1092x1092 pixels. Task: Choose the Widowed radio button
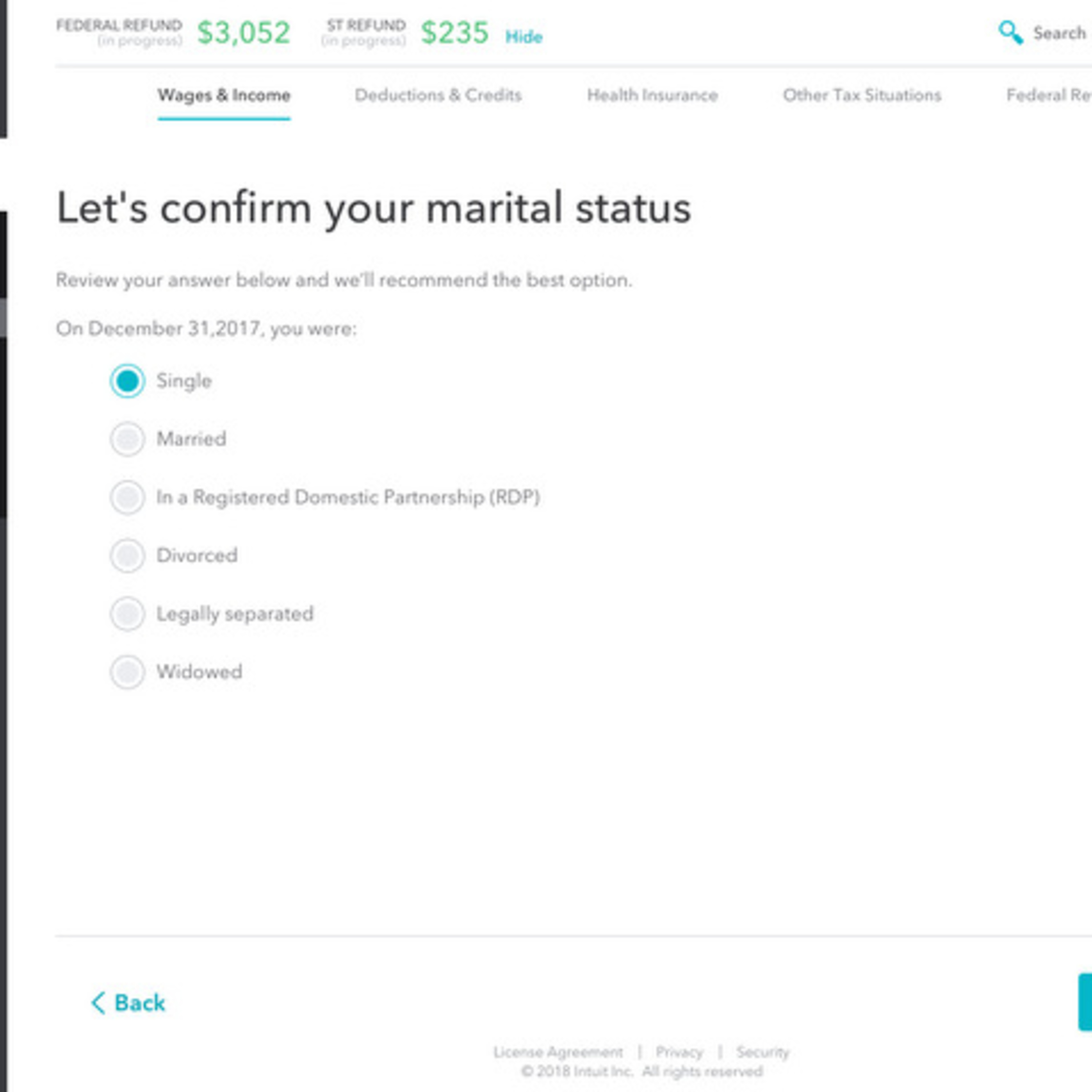click(x=127, y=672)
